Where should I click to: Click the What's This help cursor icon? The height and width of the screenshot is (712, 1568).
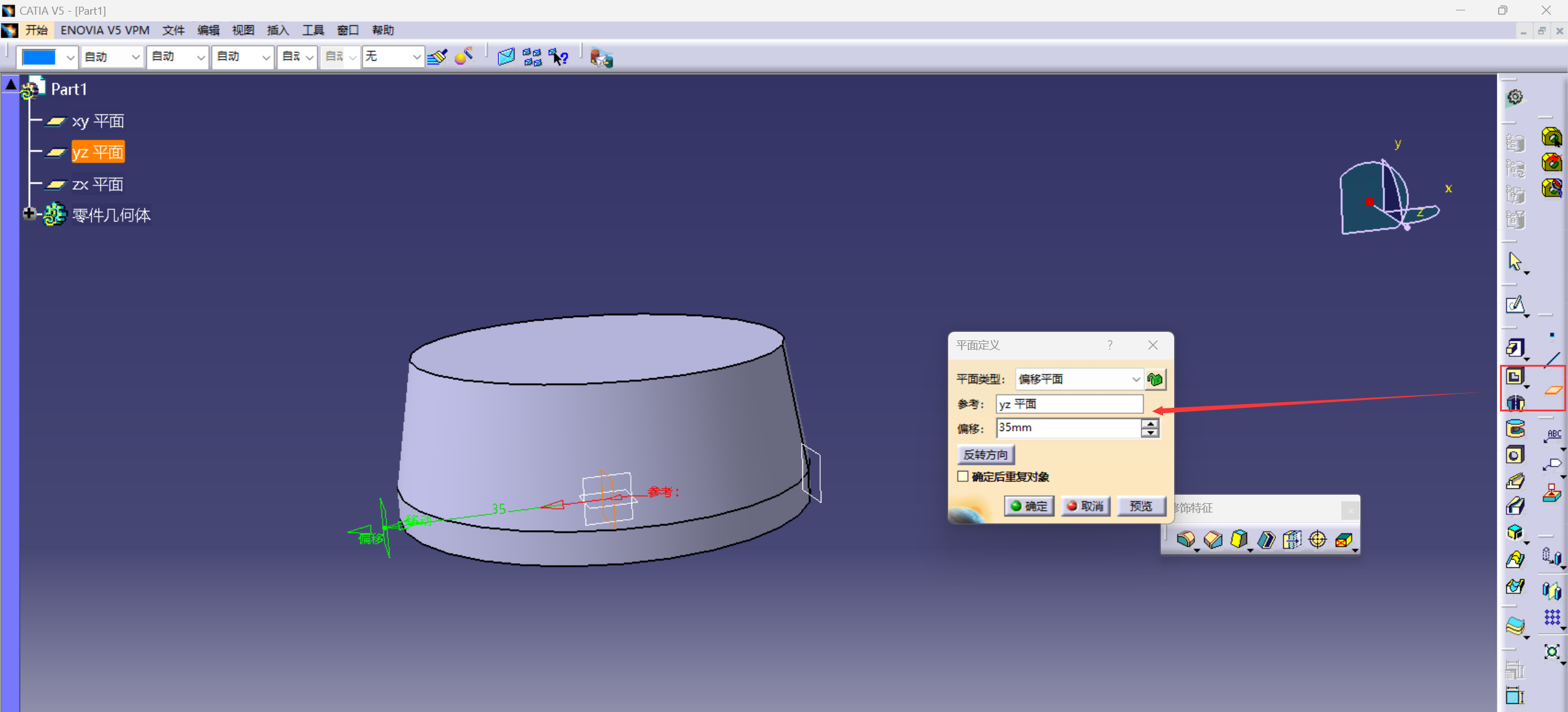click(558, 58)
